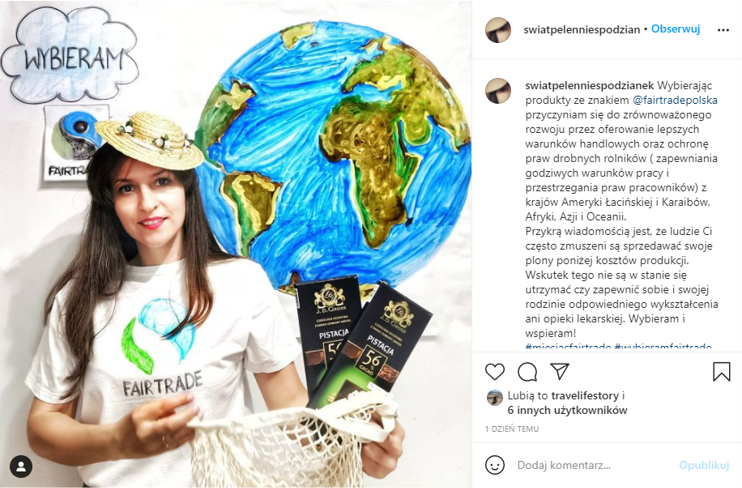Open header username swiatpelenniespodzian
The image size is (742, 488).
click(x=582, y=29)
